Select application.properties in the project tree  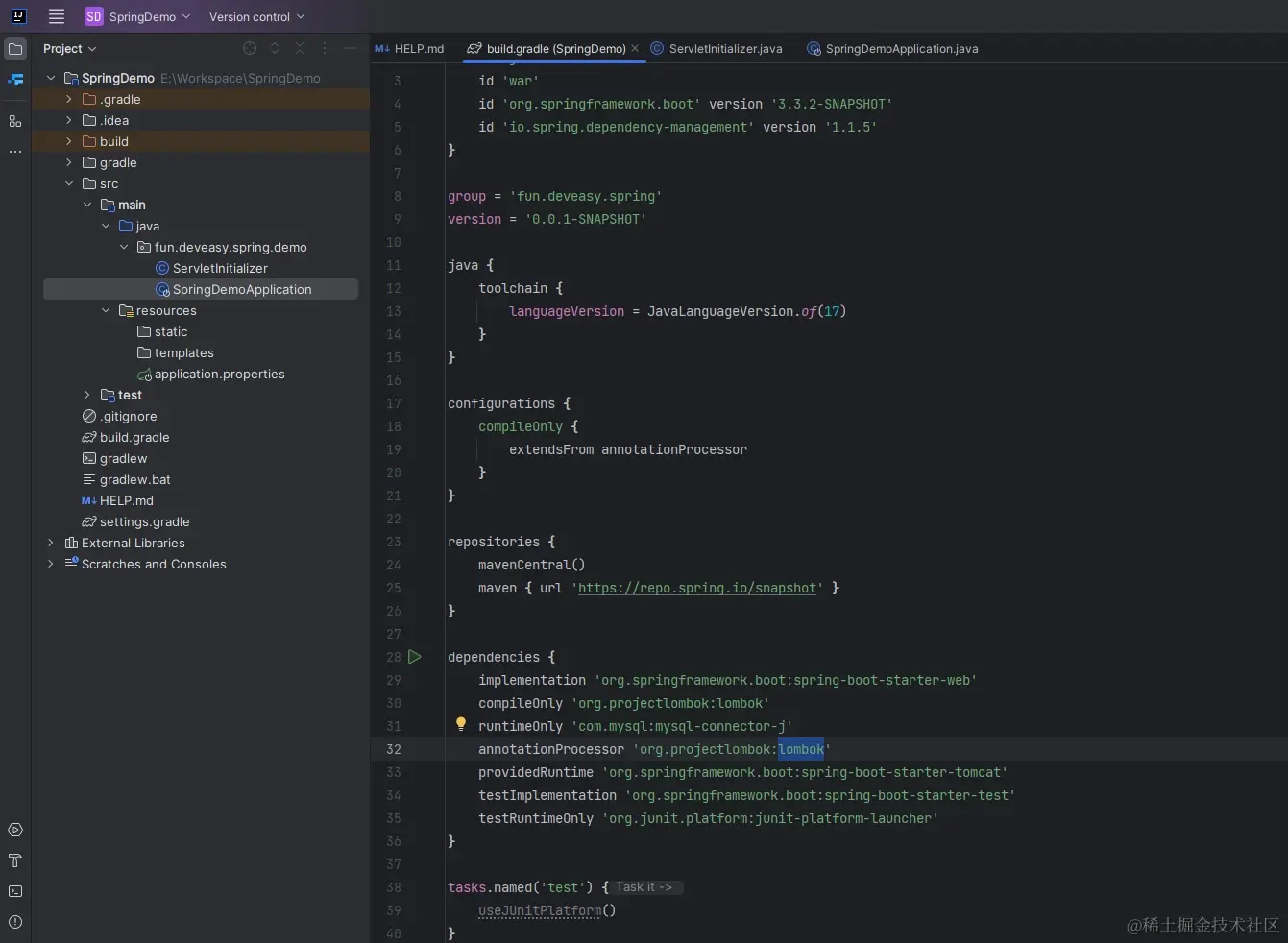click(219, 374)
